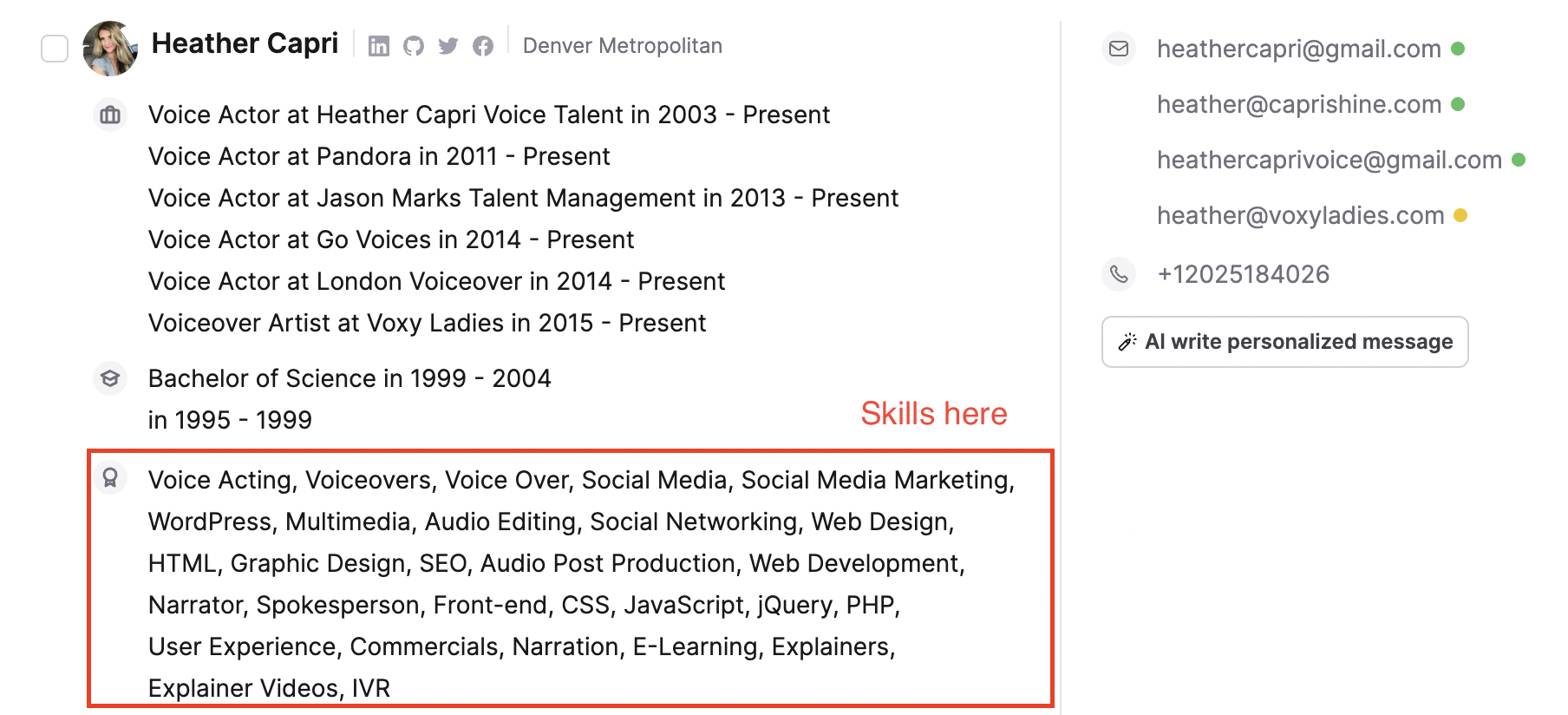Click Heather Capri's profile photo
Image resolution: width=1568 pixels, height=715 pixels.
[x=110, y=49]
